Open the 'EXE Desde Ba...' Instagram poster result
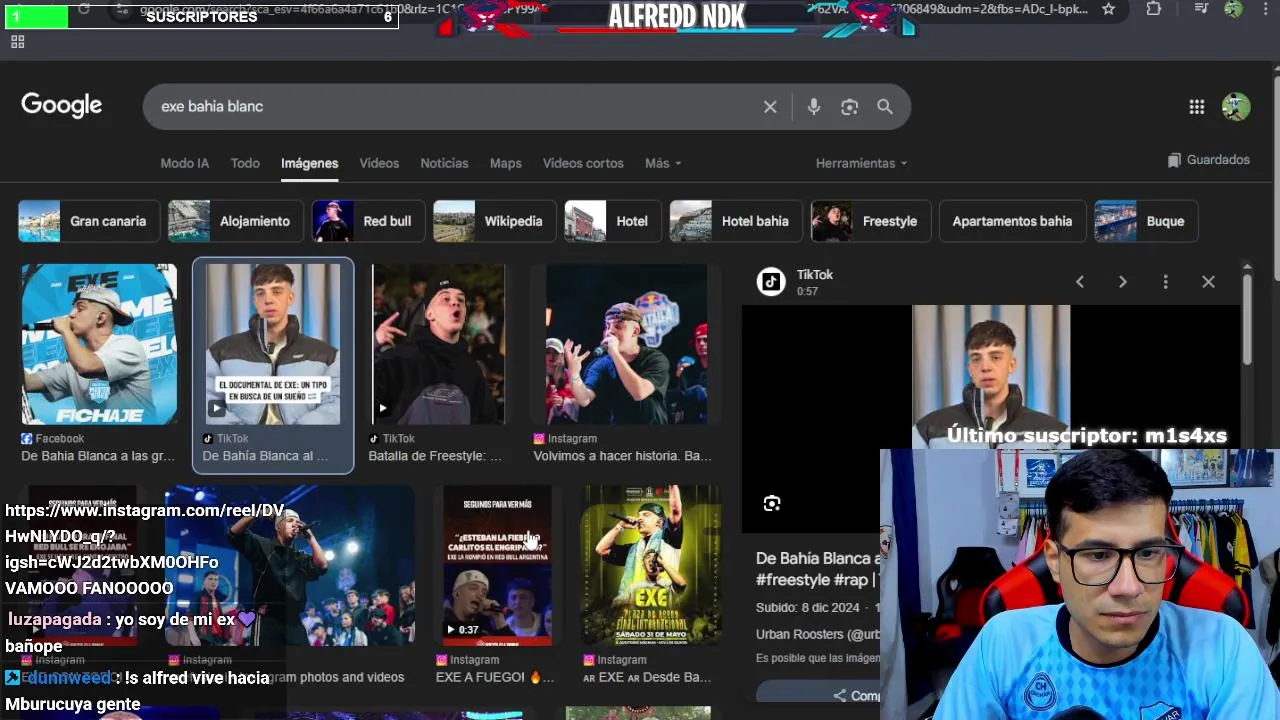The width and height of the screenshot is (1280, 720). (652, 566)
